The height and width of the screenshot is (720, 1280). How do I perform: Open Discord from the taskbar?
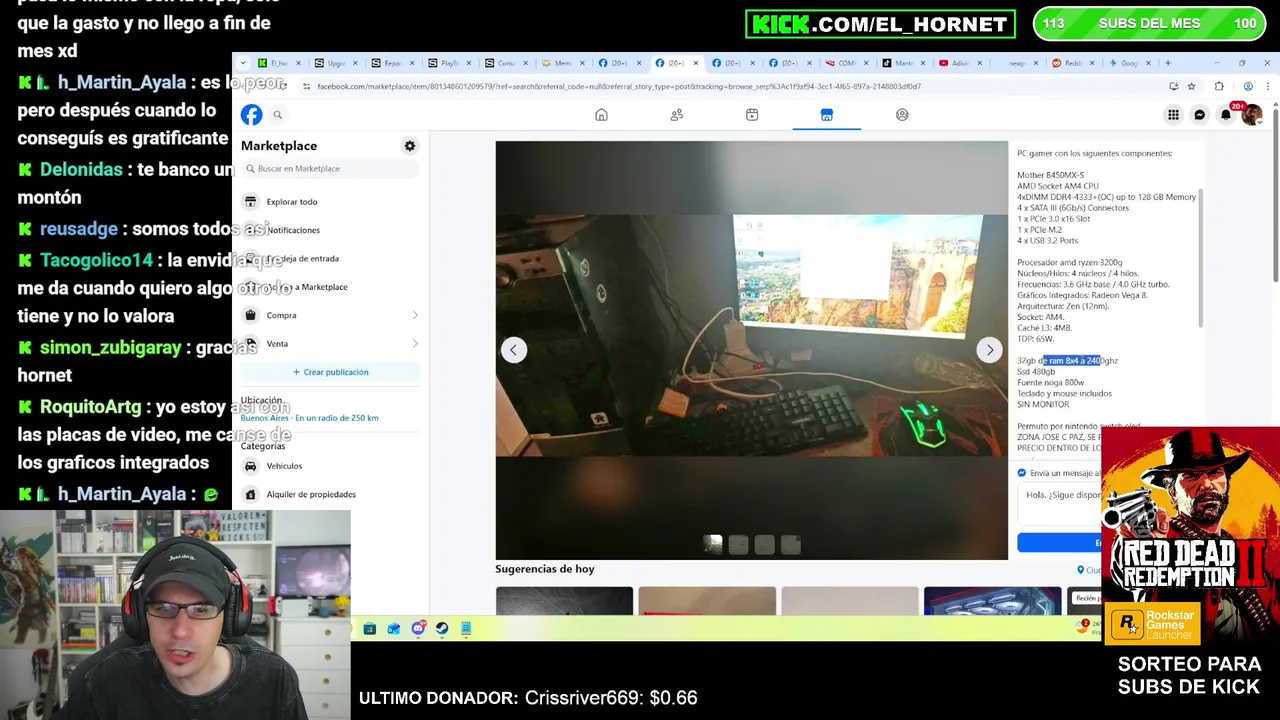point(418,628)
